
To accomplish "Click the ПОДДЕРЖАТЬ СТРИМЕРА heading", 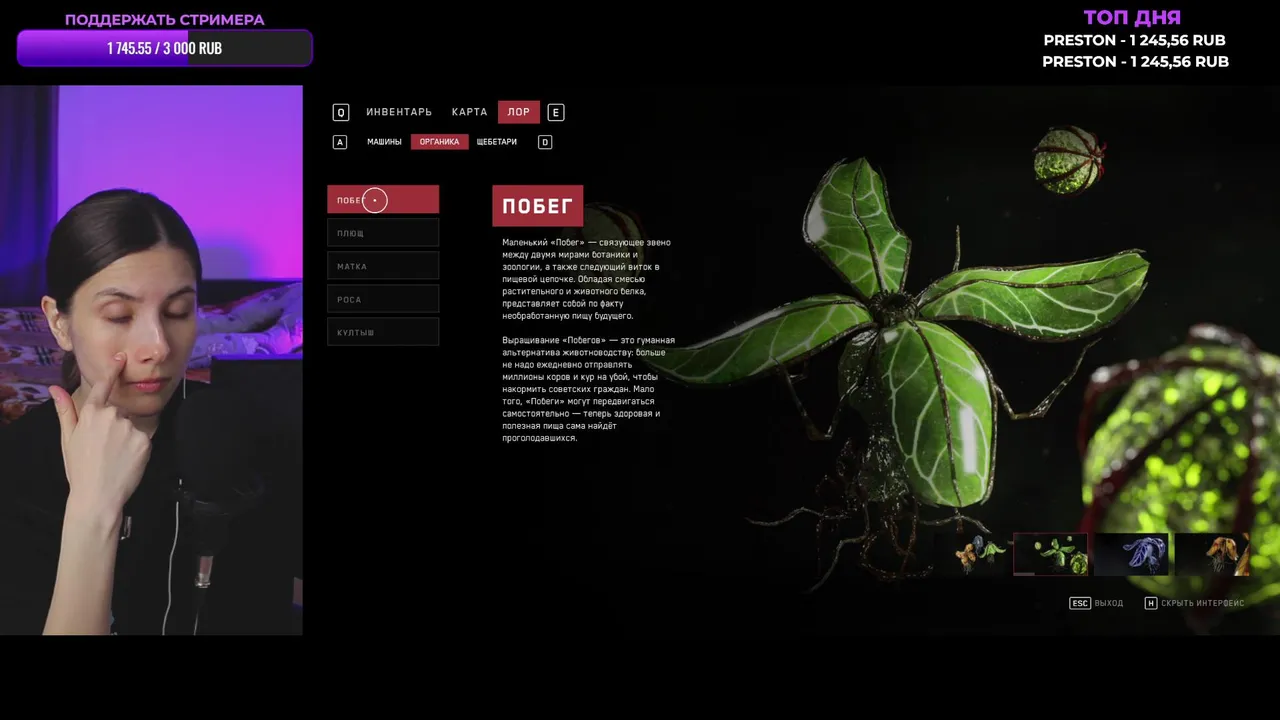I will (165, 19).
